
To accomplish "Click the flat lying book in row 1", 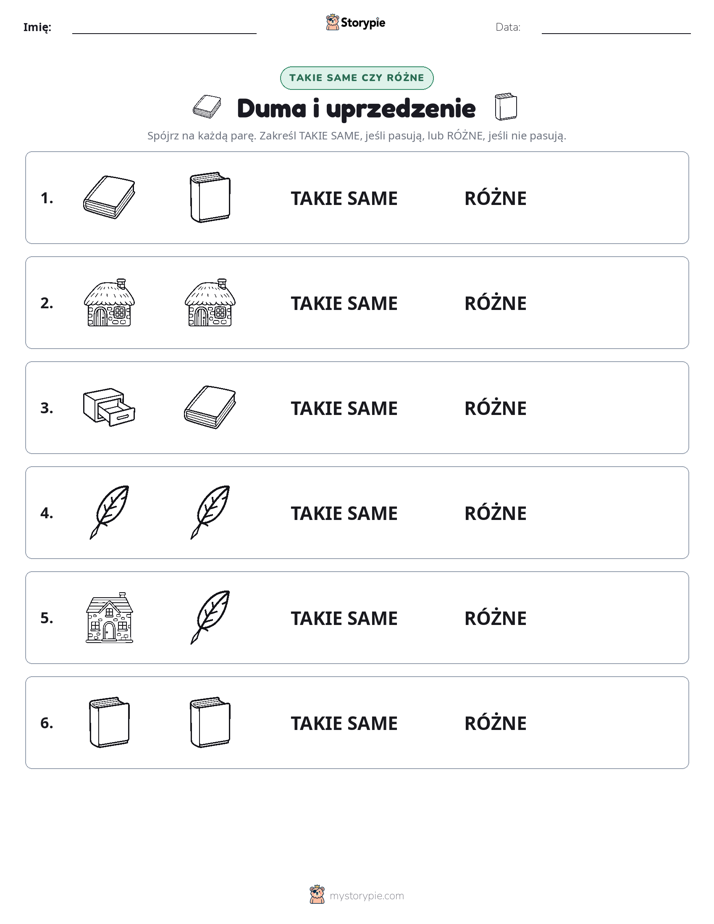I will pyautogui.click(x=109, y=197).
